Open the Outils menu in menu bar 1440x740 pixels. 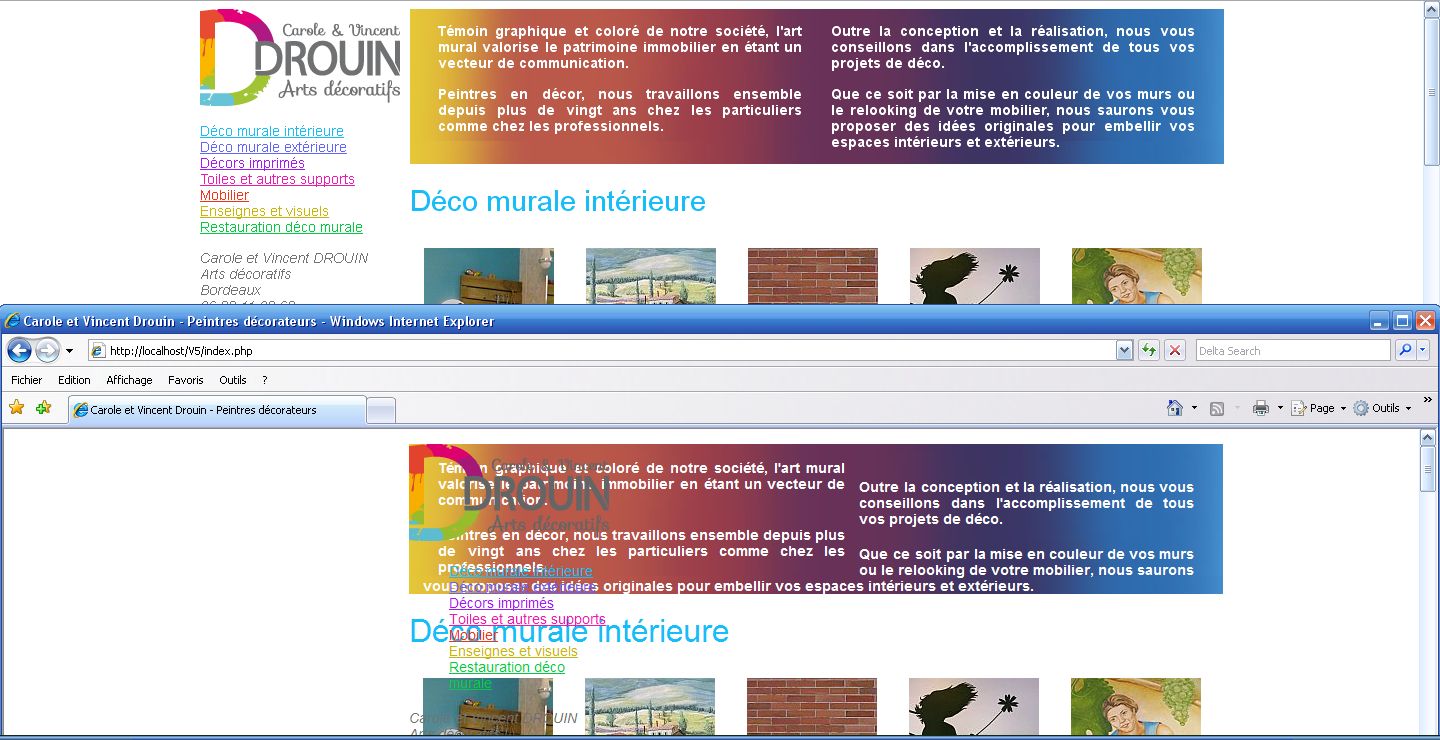coord(233,380)
